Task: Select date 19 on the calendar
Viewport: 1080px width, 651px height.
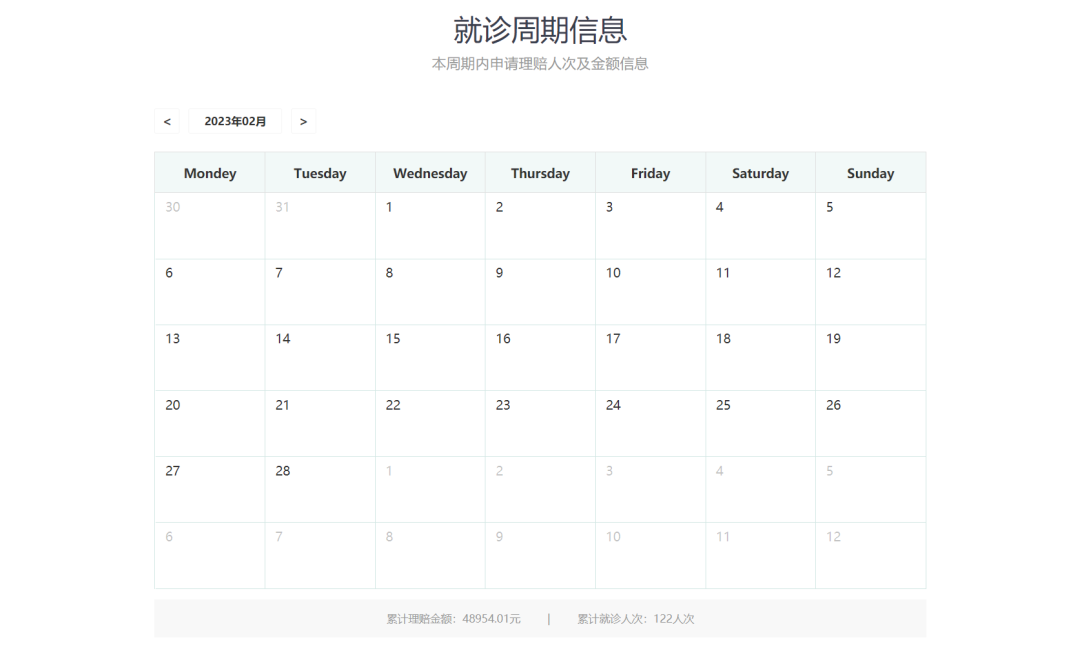Action: pos(871,358)
